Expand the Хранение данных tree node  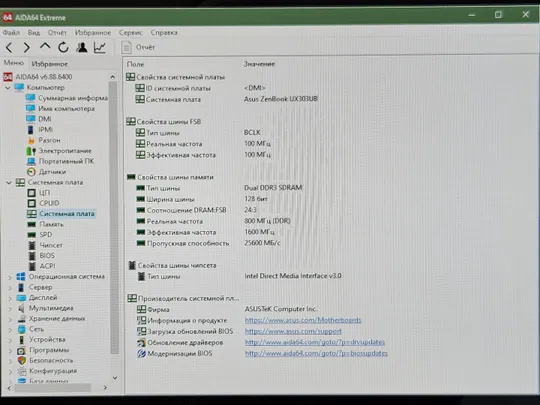point(10,319)
